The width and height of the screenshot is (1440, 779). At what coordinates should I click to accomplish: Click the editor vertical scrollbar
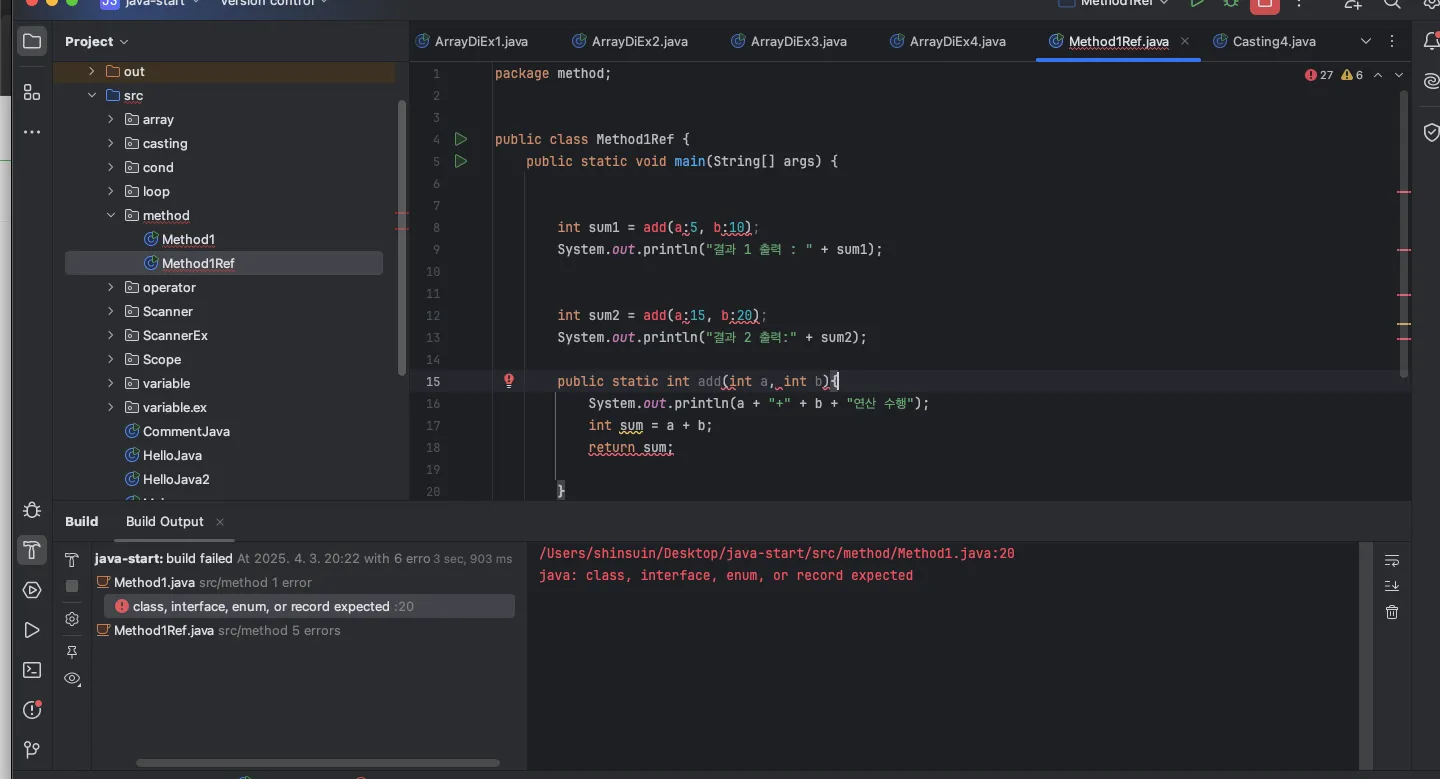tap(1404, 234)
